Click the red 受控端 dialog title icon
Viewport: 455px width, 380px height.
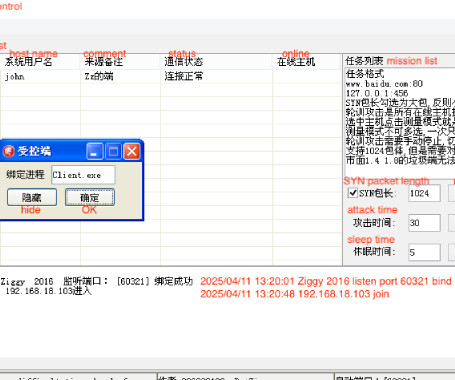(9, 151)
